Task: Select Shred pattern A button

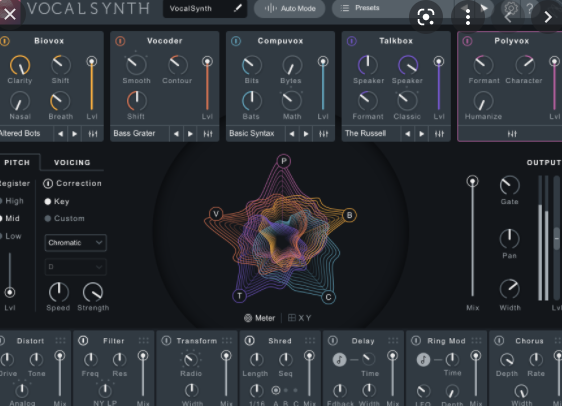Action: [276, 390]
